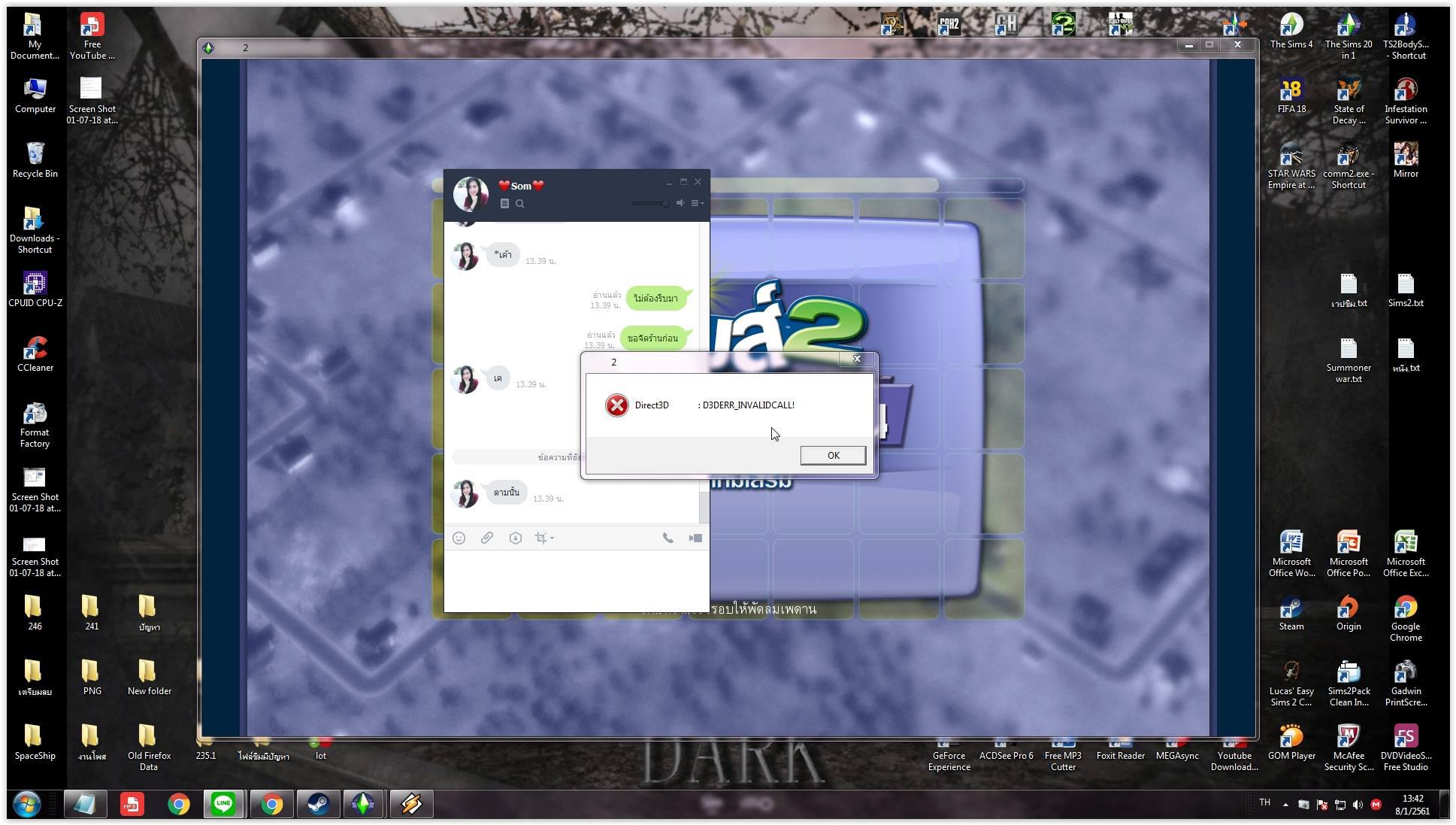
Task: Click the volume icon in system tray
Action: point(1358,805)
